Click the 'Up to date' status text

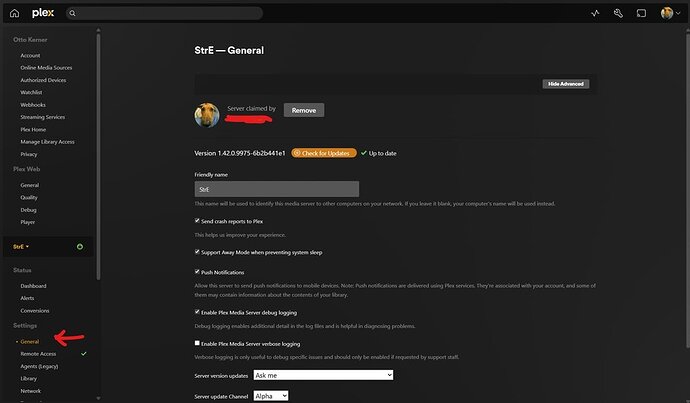[x=382, y=153]
